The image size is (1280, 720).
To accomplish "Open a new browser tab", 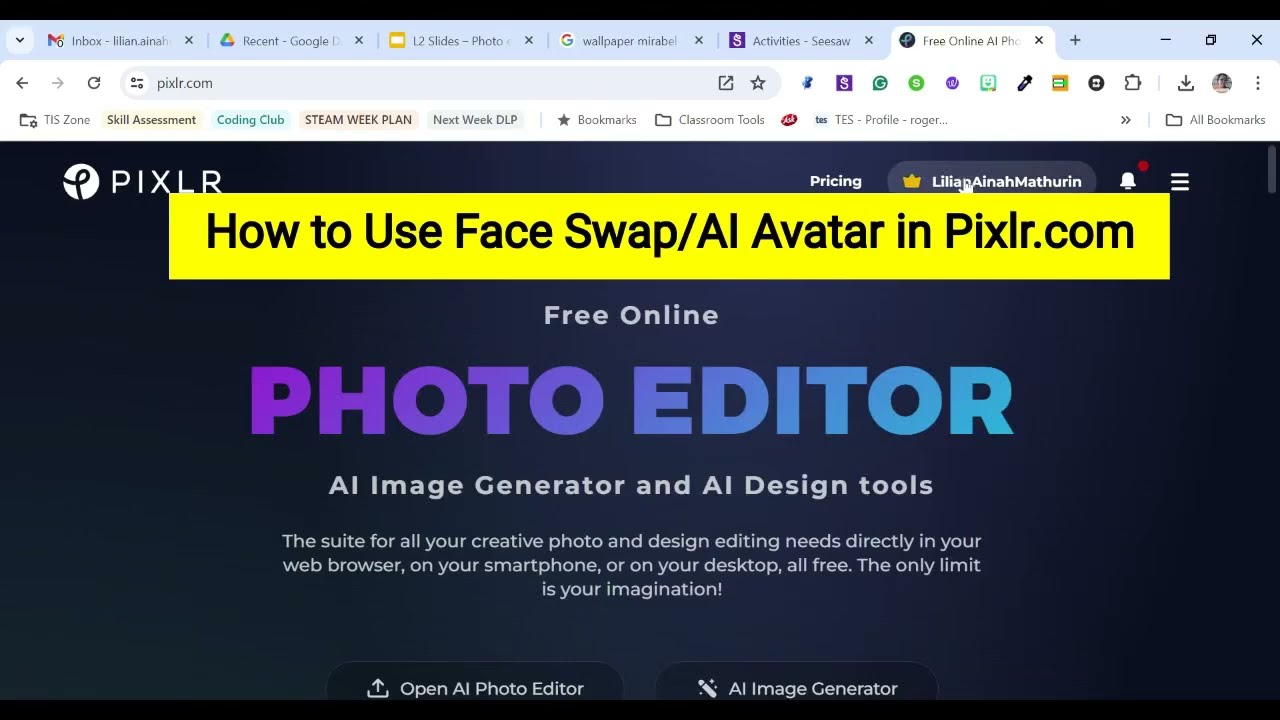I will coord(1075,40).
